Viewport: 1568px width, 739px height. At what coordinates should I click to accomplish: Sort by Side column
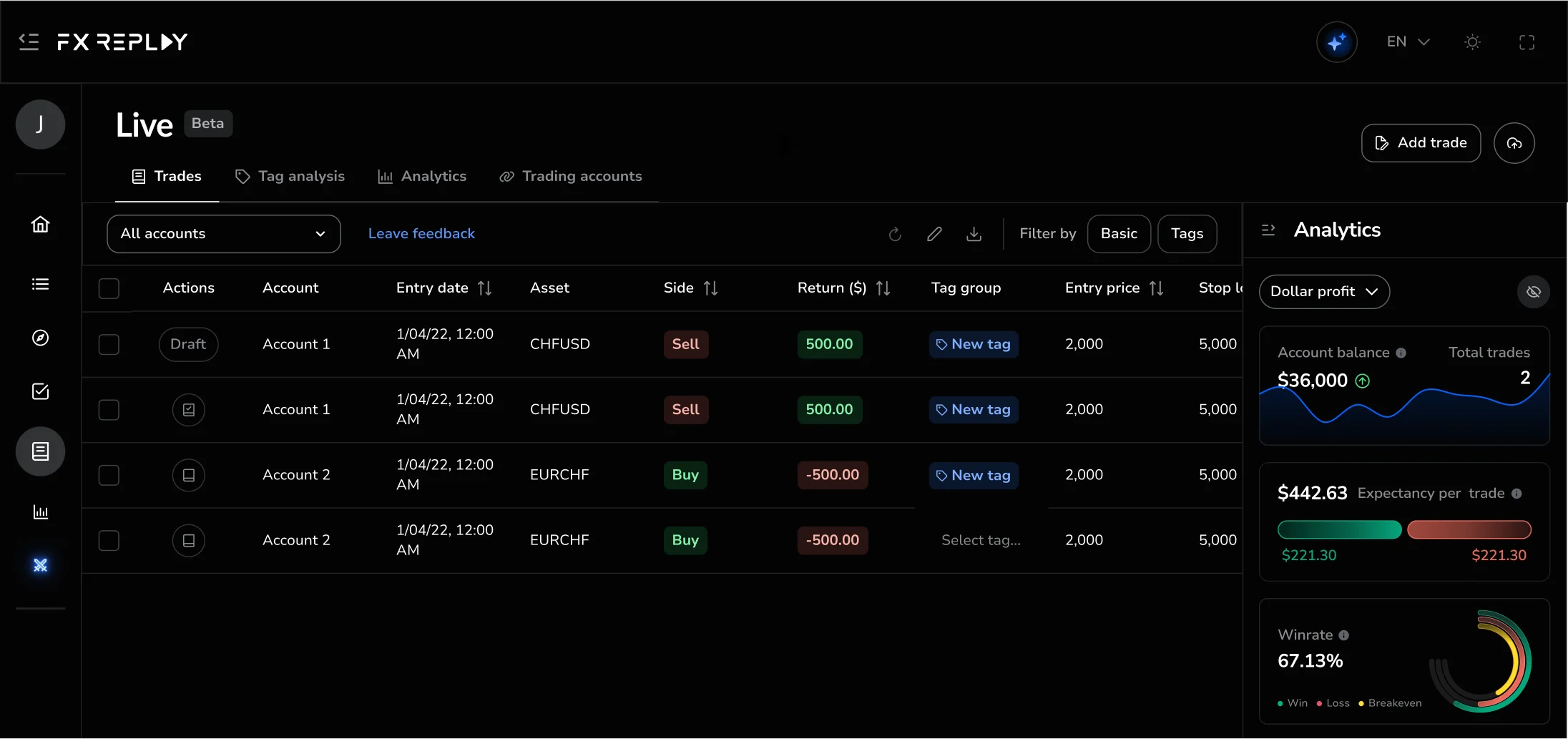coord(710,288)
